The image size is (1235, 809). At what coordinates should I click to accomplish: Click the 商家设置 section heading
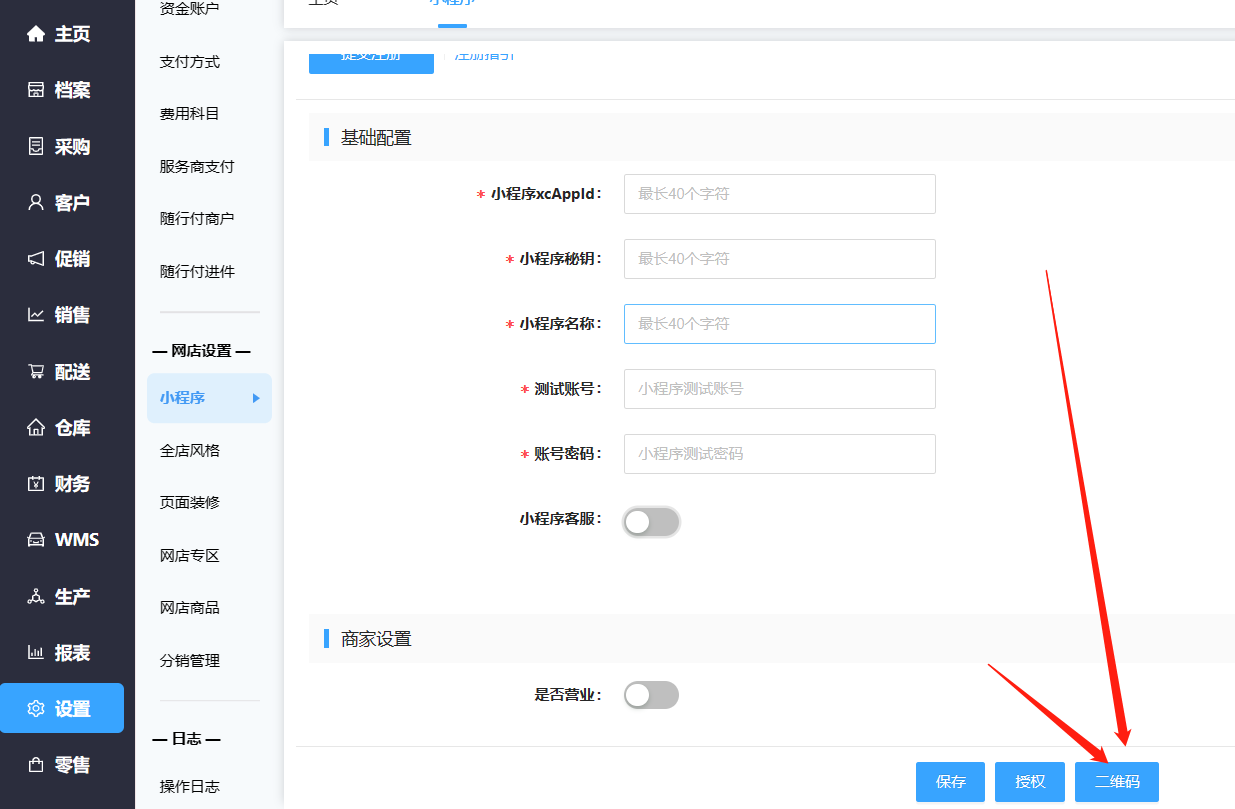click(x=376, y=639)
